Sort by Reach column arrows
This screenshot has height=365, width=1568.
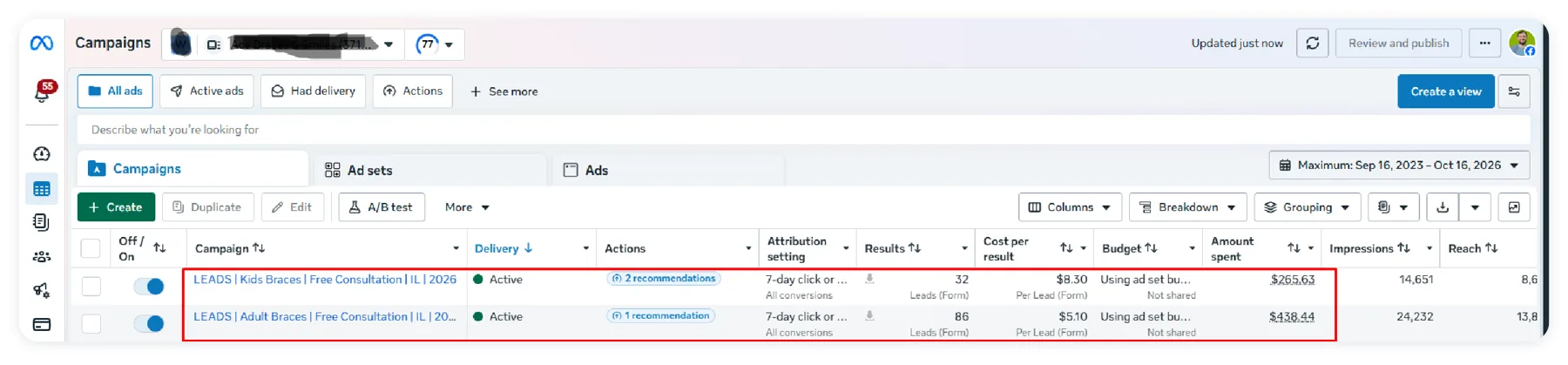pos(1491,248)
